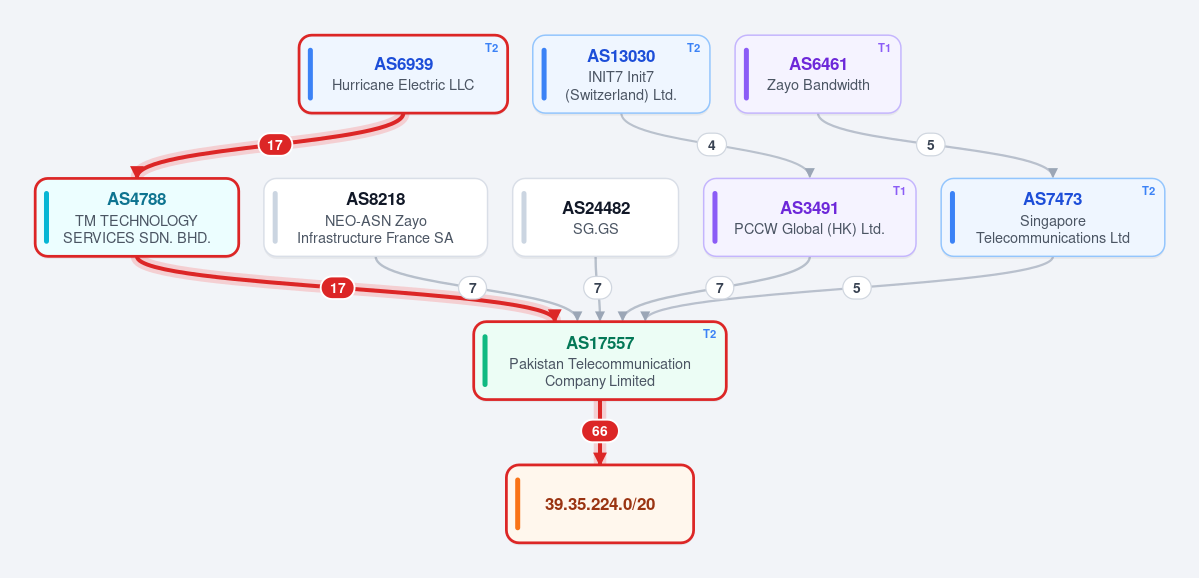Open the AS4788 TM Technology node
1199x578 pixels.
coord(137,217)
